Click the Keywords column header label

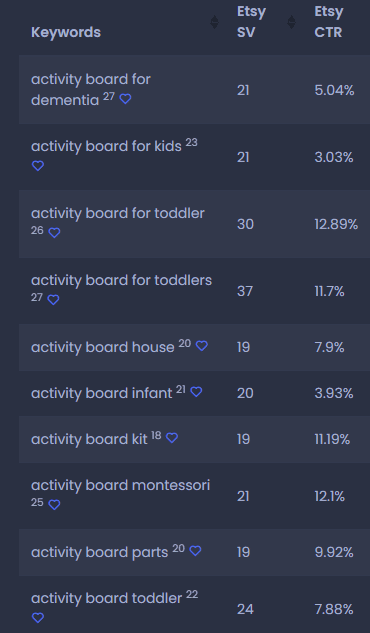pyautogui.click(x=66, y=32)
